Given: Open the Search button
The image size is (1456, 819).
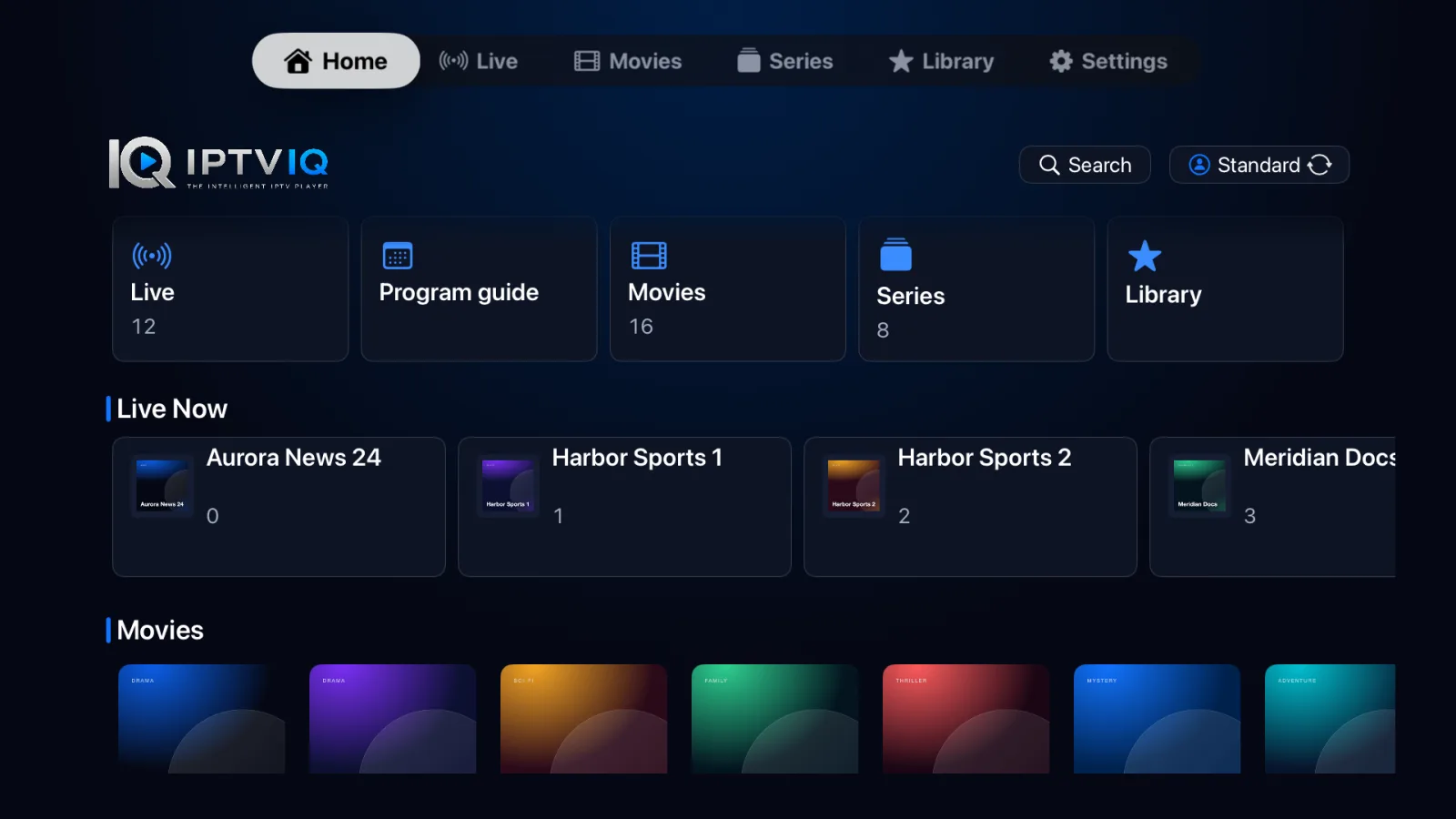Looking at the screenshot, I should click(x=1085, y=165).
